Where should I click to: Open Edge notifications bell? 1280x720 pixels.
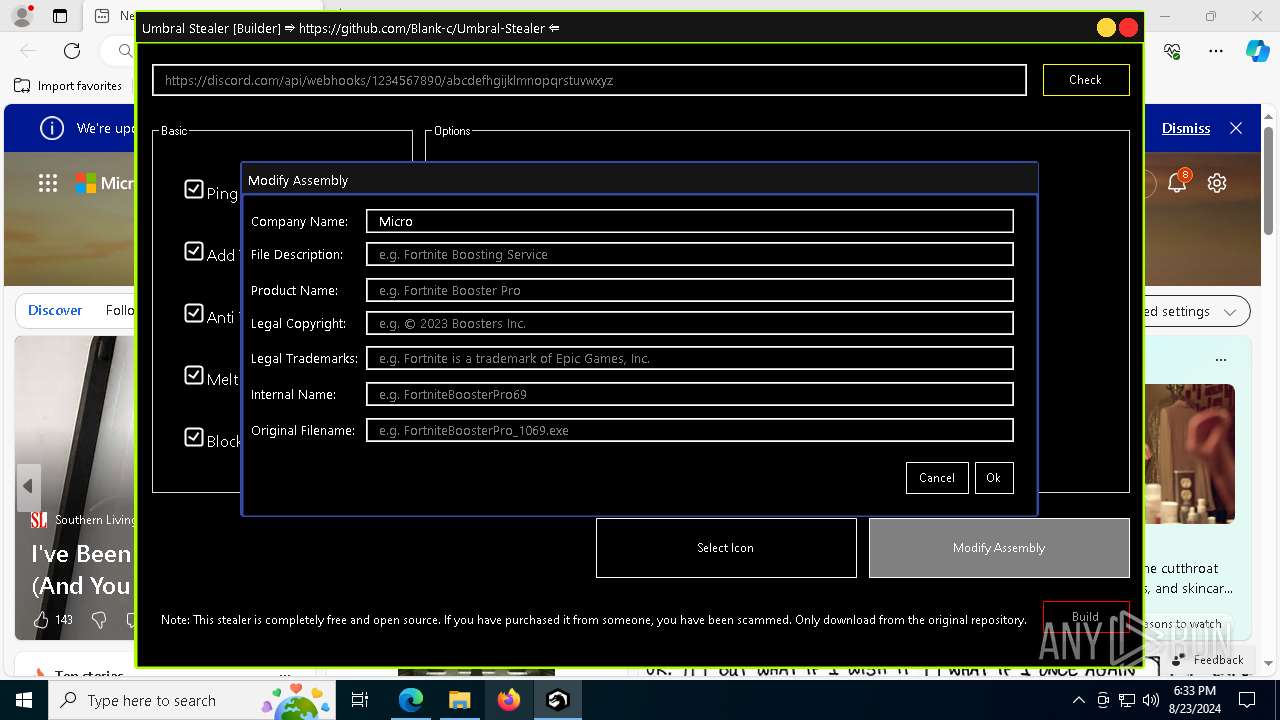(1178, 182)
